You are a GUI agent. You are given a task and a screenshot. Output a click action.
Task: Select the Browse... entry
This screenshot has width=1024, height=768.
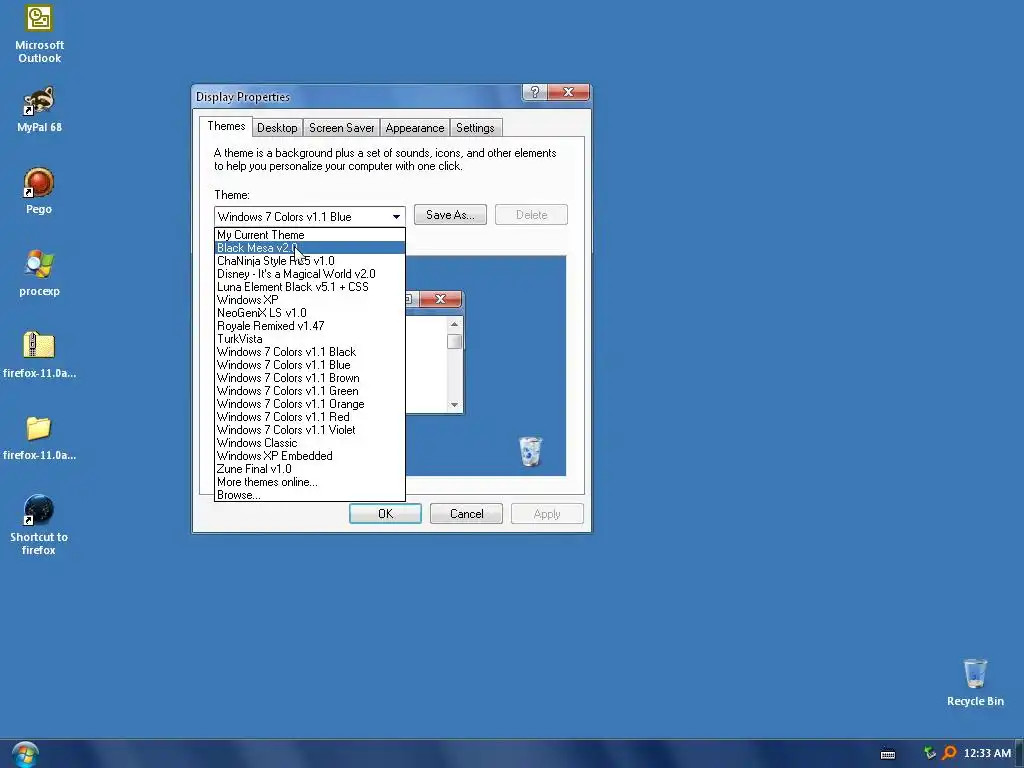(310, 495)
